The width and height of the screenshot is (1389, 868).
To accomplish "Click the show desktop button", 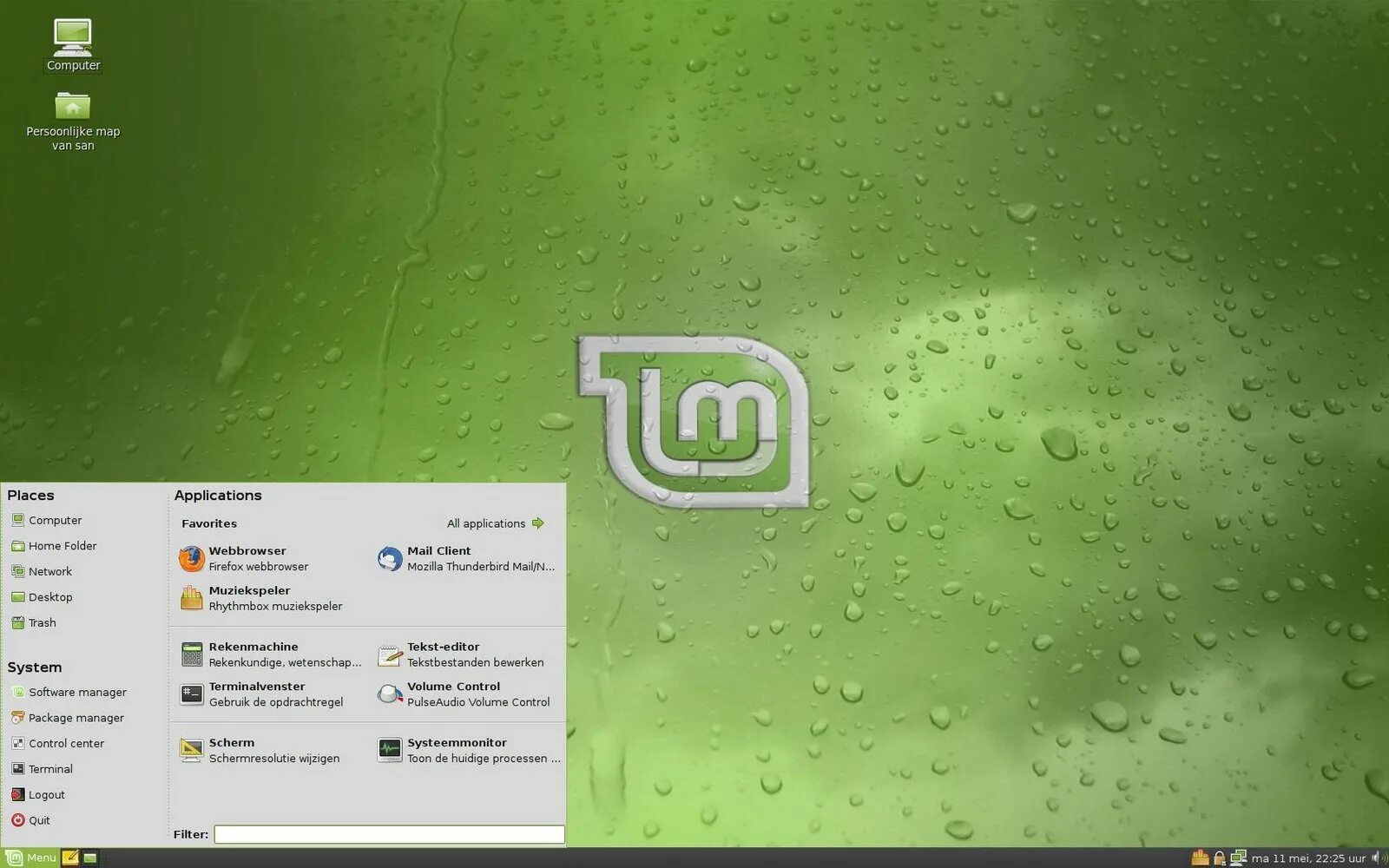I will 89,857.
